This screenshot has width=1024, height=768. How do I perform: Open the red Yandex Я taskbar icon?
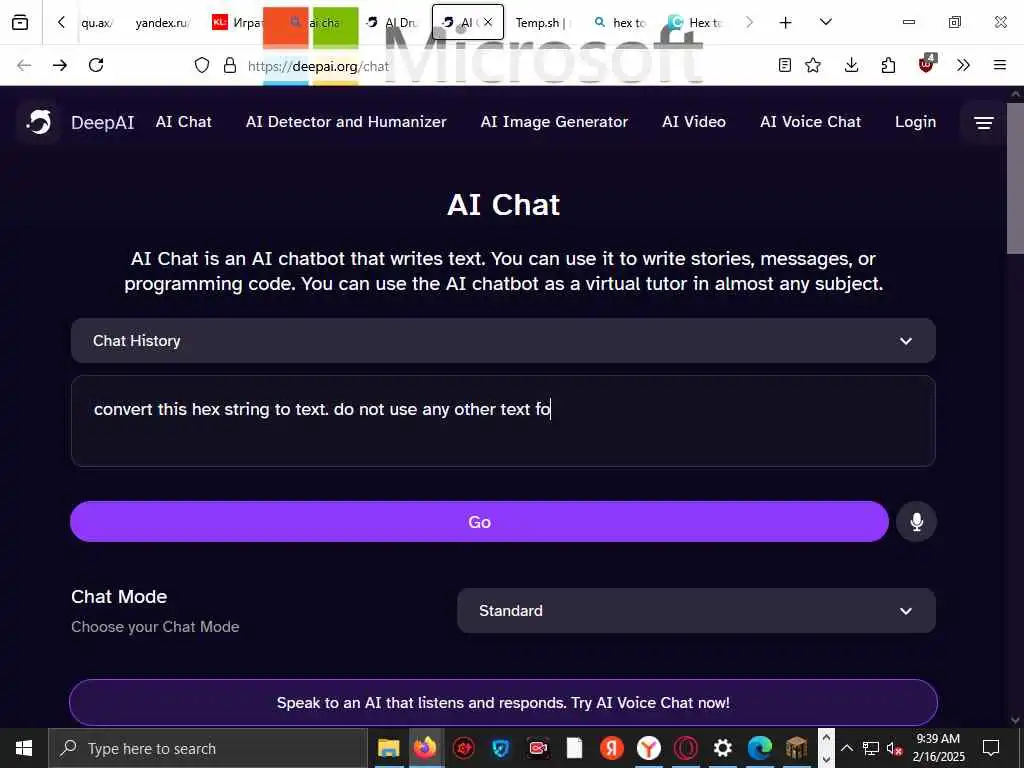pos(611,748)
